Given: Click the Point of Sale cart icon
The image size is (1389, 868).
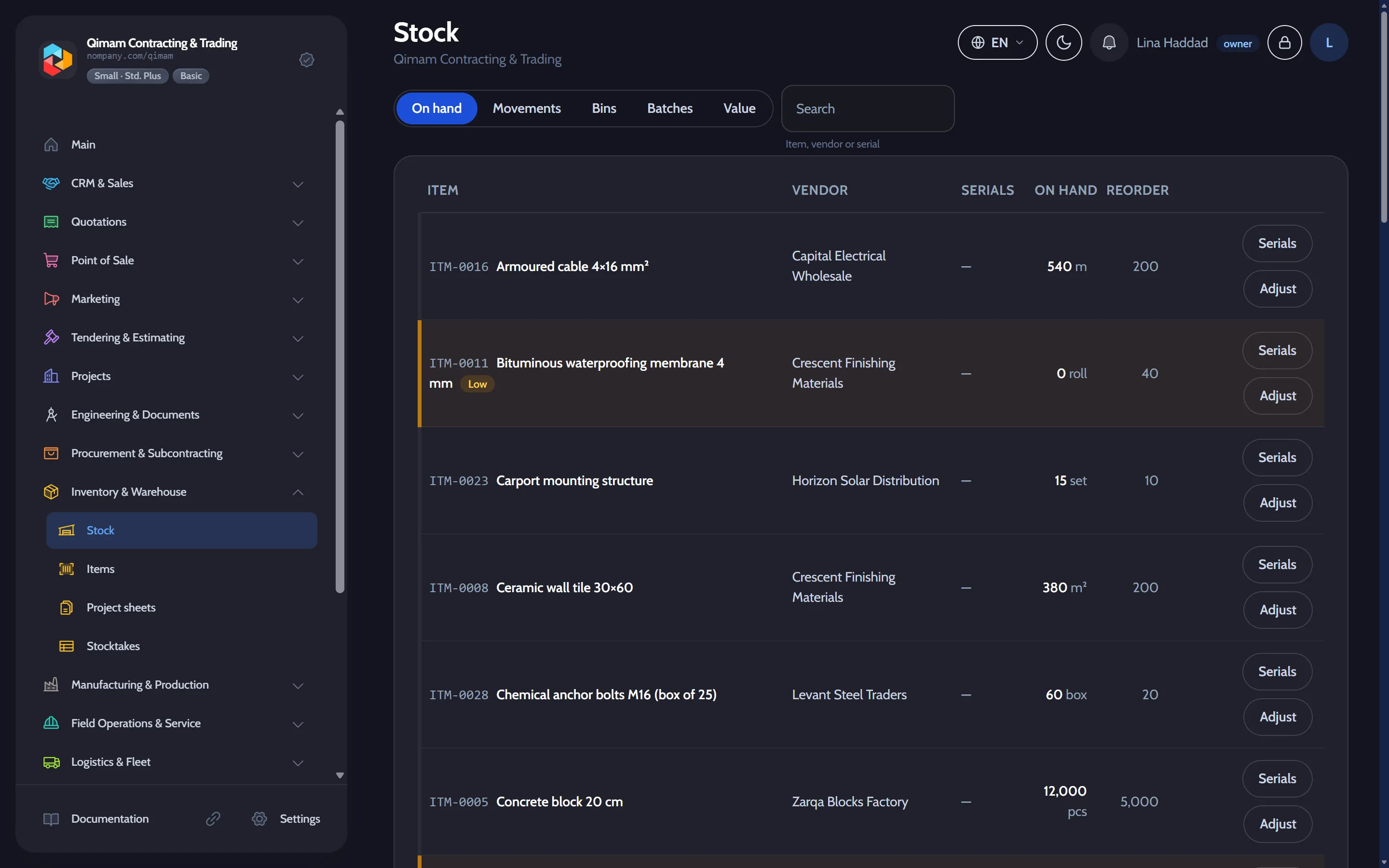Looking at the screenshot, I should click(x=51, y=260).
